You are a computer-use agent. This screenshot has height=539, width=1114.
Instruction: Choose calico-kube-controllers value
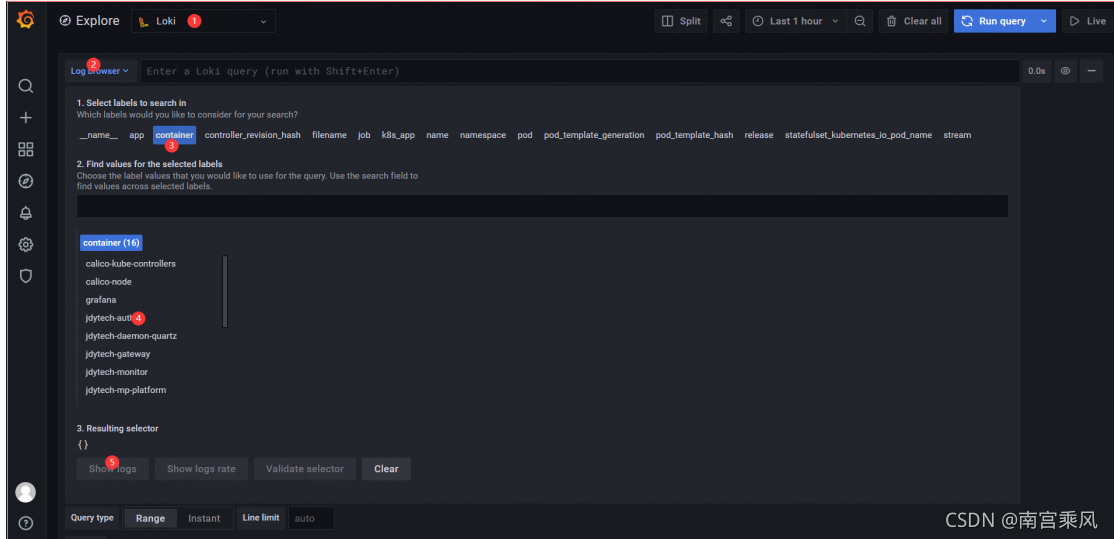click(x=131, y=263)
